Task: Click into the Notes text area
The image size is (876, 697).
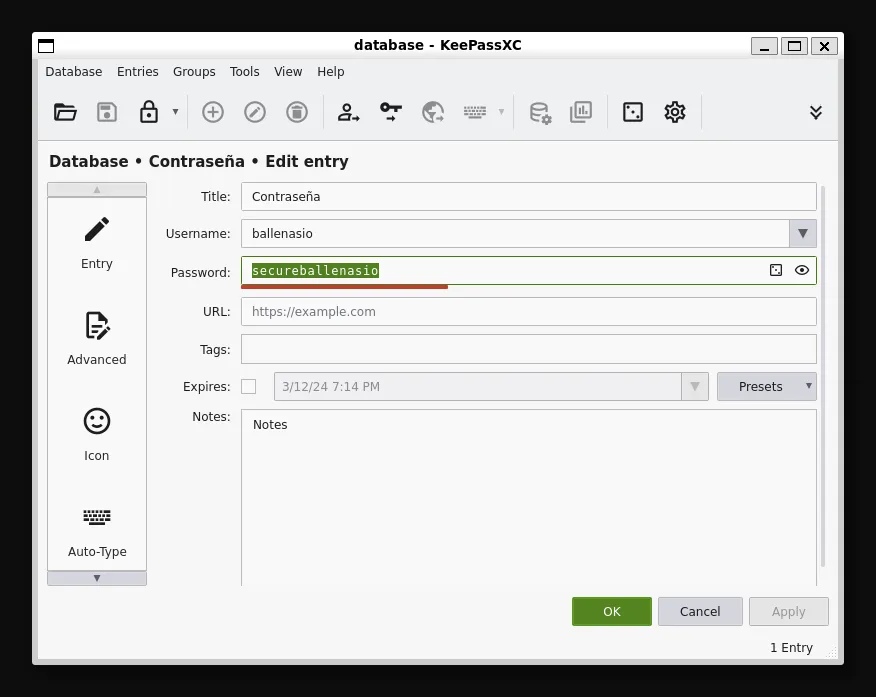Action: pos(529,498)
